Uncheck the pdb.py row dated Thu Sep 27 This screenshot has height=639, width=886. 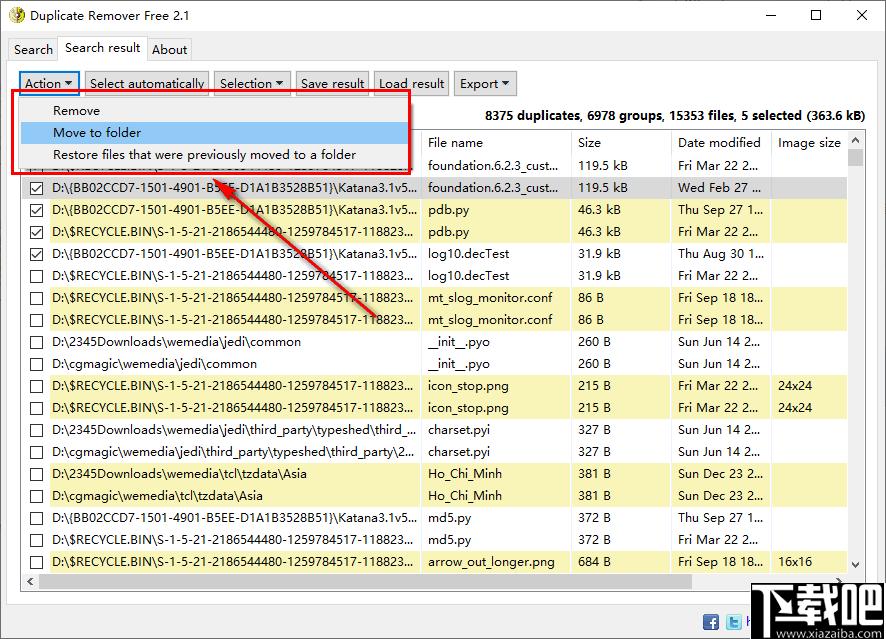[36, 210]
